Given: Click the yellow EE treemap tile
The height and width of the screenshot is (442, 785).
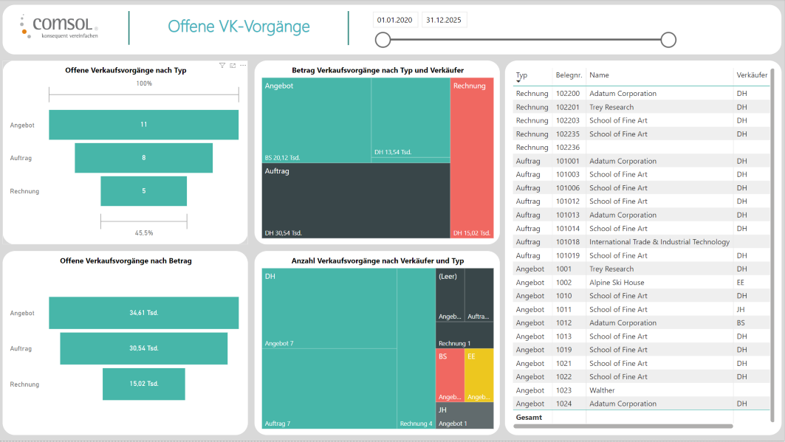Looking at the screenshot, I should 479,375.
